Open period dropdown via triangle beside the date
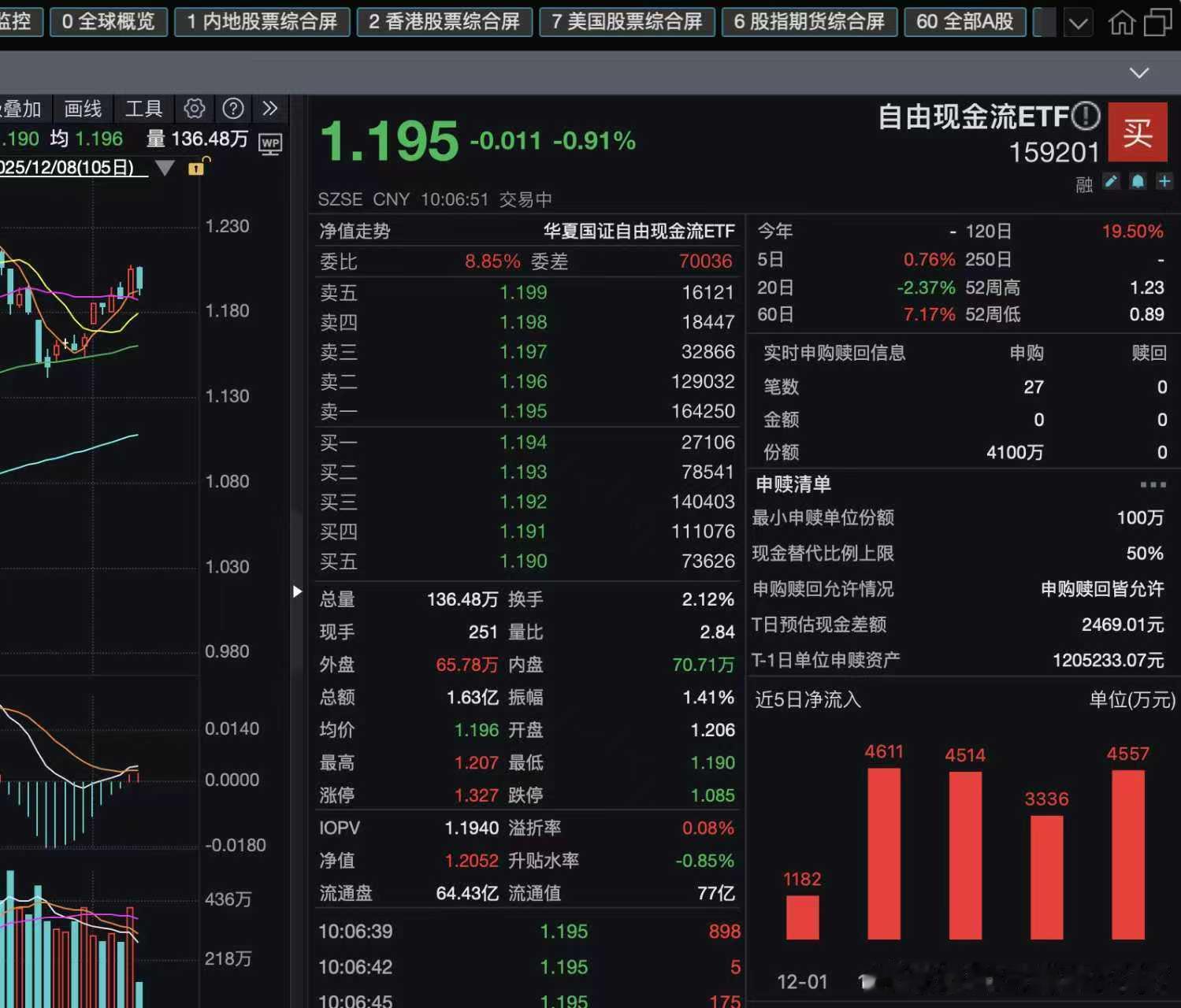 tap(165, 168)
